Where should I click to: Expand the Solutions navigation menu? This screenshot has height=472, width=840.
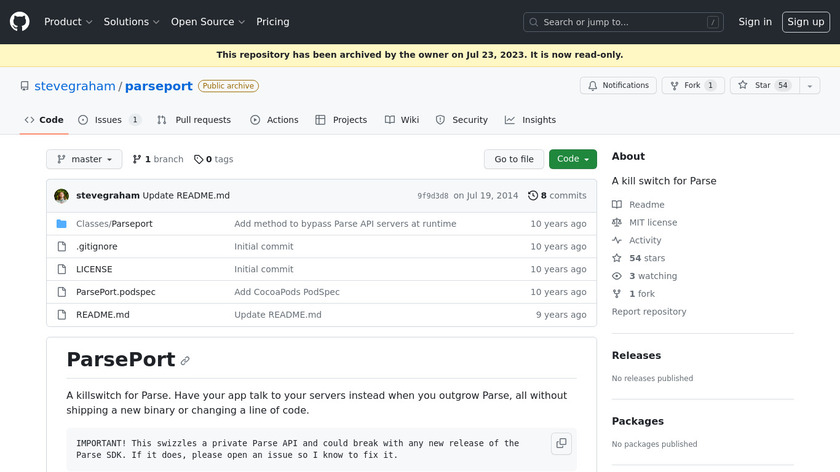point(131,22)
